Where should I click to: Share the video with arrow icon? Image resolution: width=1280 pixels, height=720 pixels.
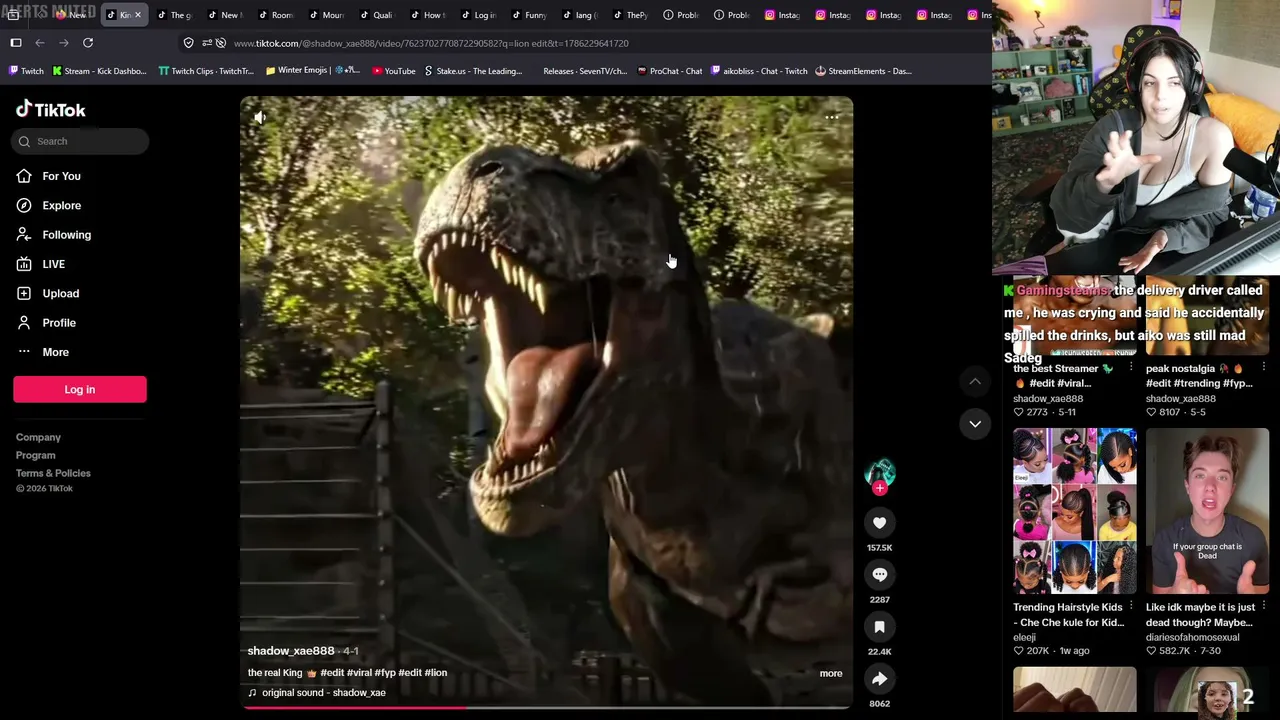pyautogui.click(x=880, y=679)
